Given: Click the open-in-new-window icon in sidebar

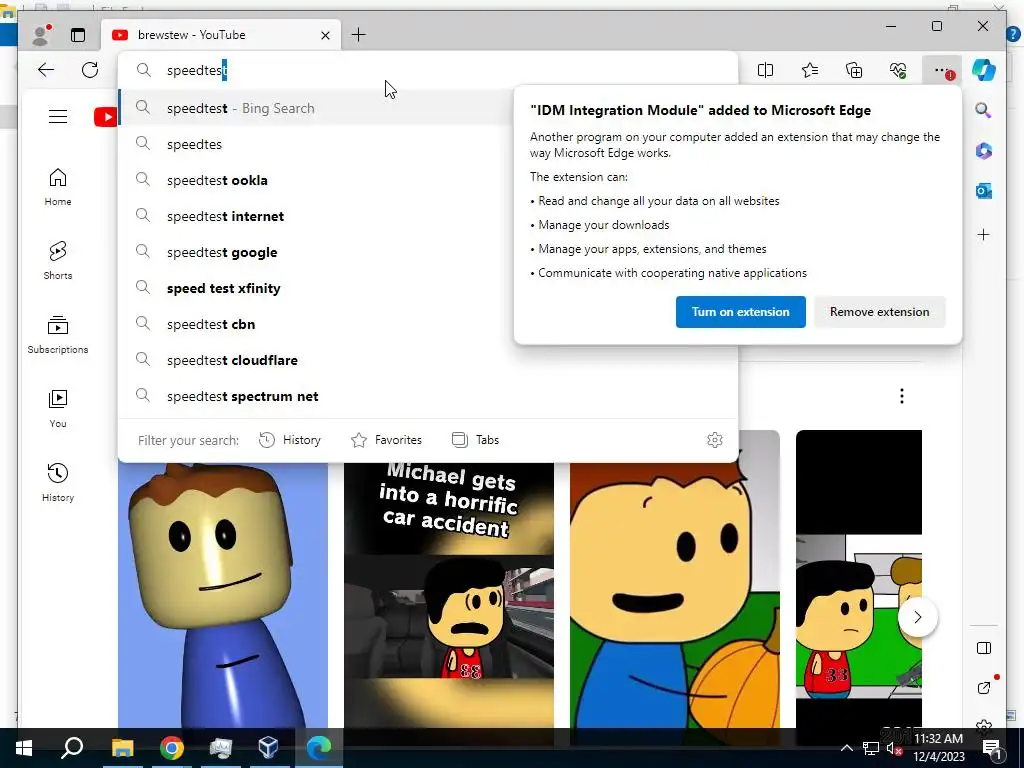Looking at the screenshot, I should click(984, 688).
